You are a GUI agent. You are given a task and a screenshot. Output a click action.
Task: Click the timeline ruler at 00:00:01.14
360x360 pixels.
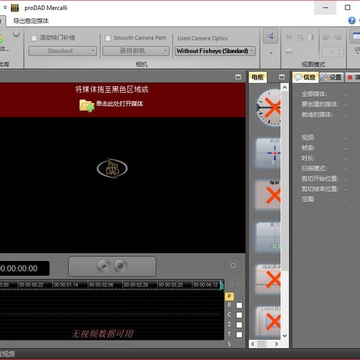click(66, 285)
